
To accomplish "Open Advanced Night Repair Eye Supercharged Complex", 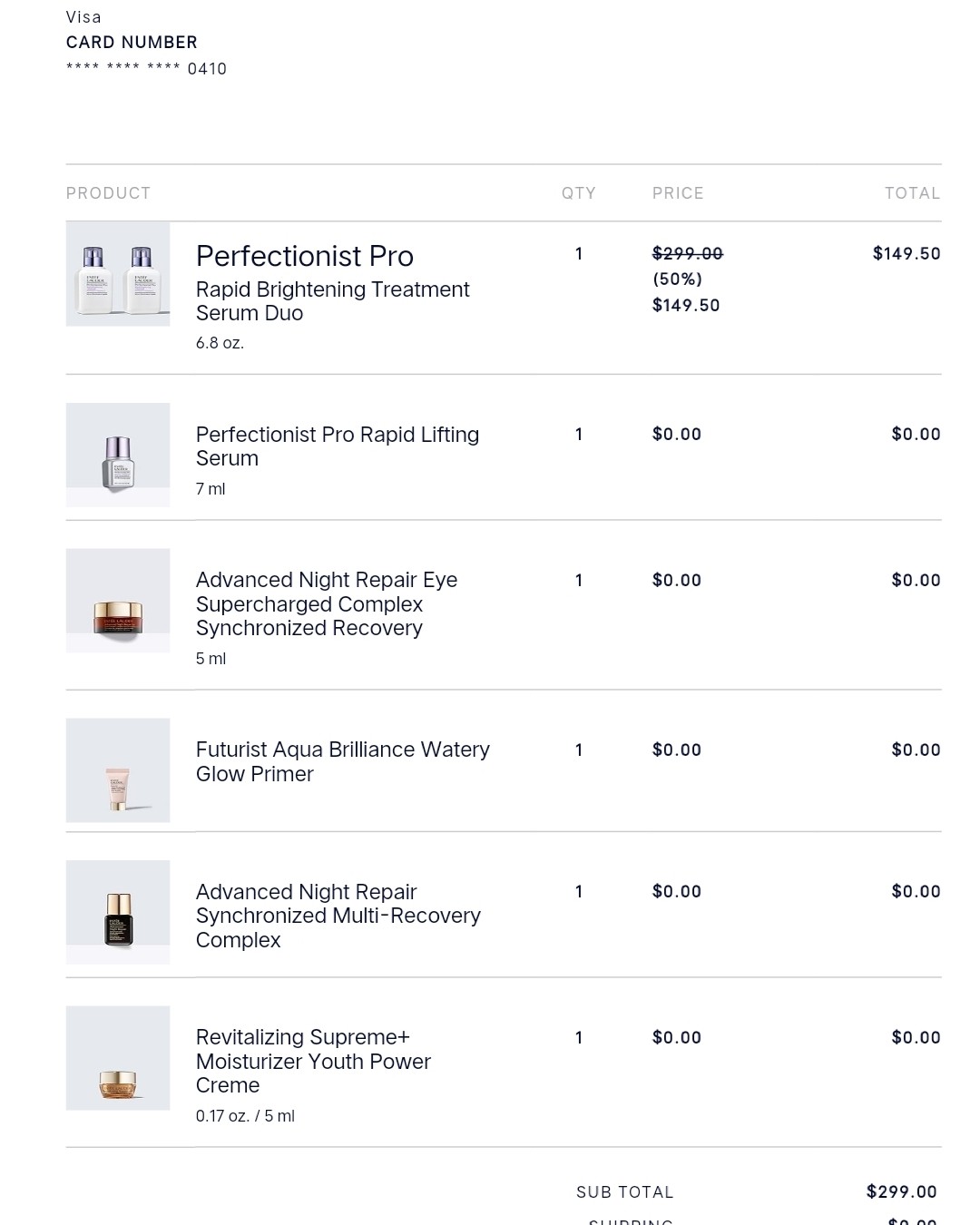I will [326, 604].
